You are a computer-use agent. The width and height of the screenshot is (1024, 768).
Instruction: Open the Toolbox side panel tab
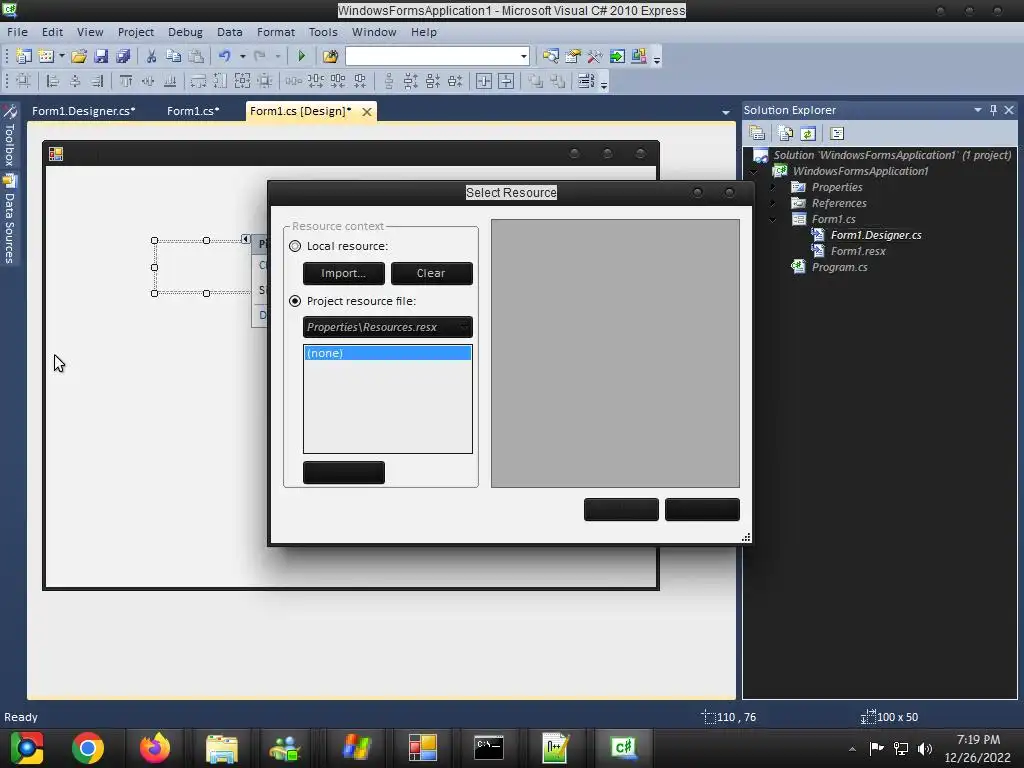point(9,136)
